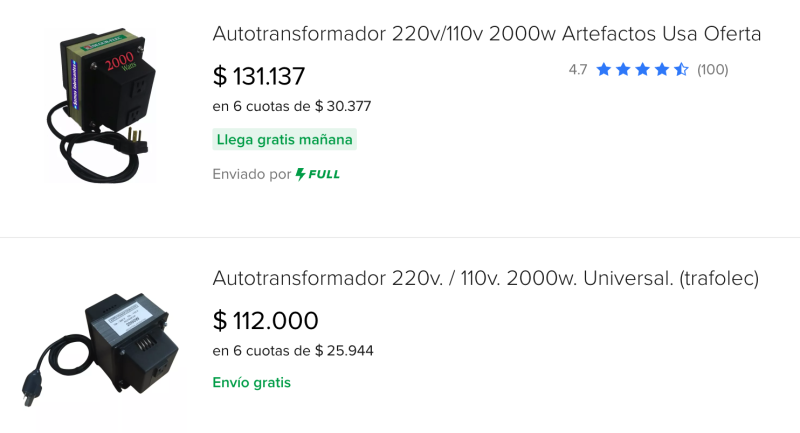Screen dimensions: 800x433
Task: Click the "Enviado por" text
Action: [251, 174]
